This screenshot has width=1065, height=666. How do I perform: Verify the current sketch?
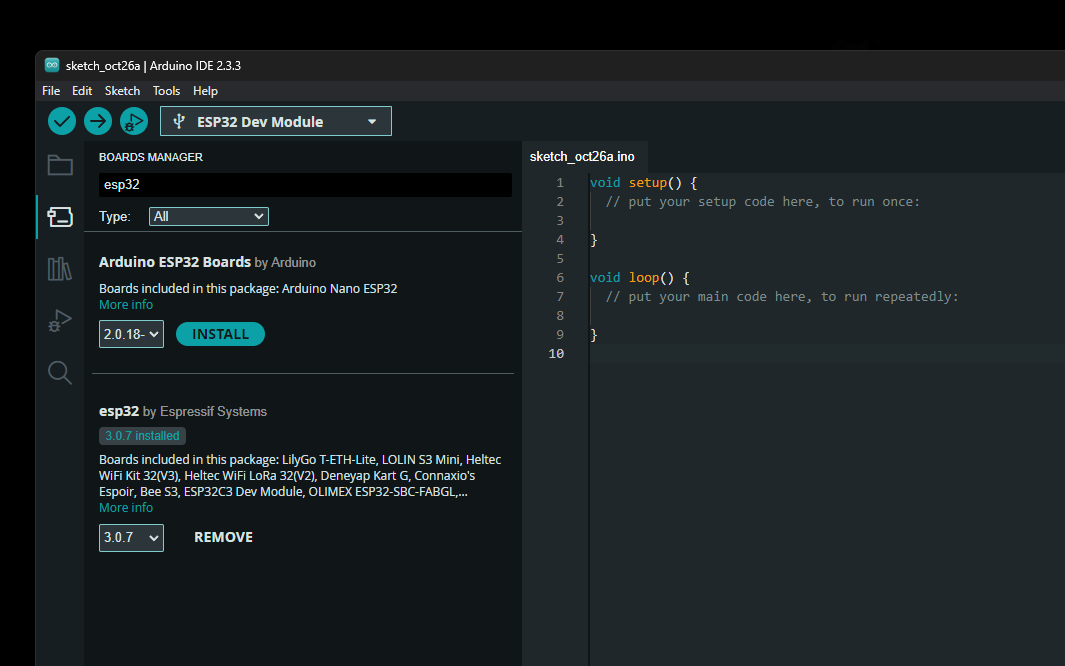[61, 120]
